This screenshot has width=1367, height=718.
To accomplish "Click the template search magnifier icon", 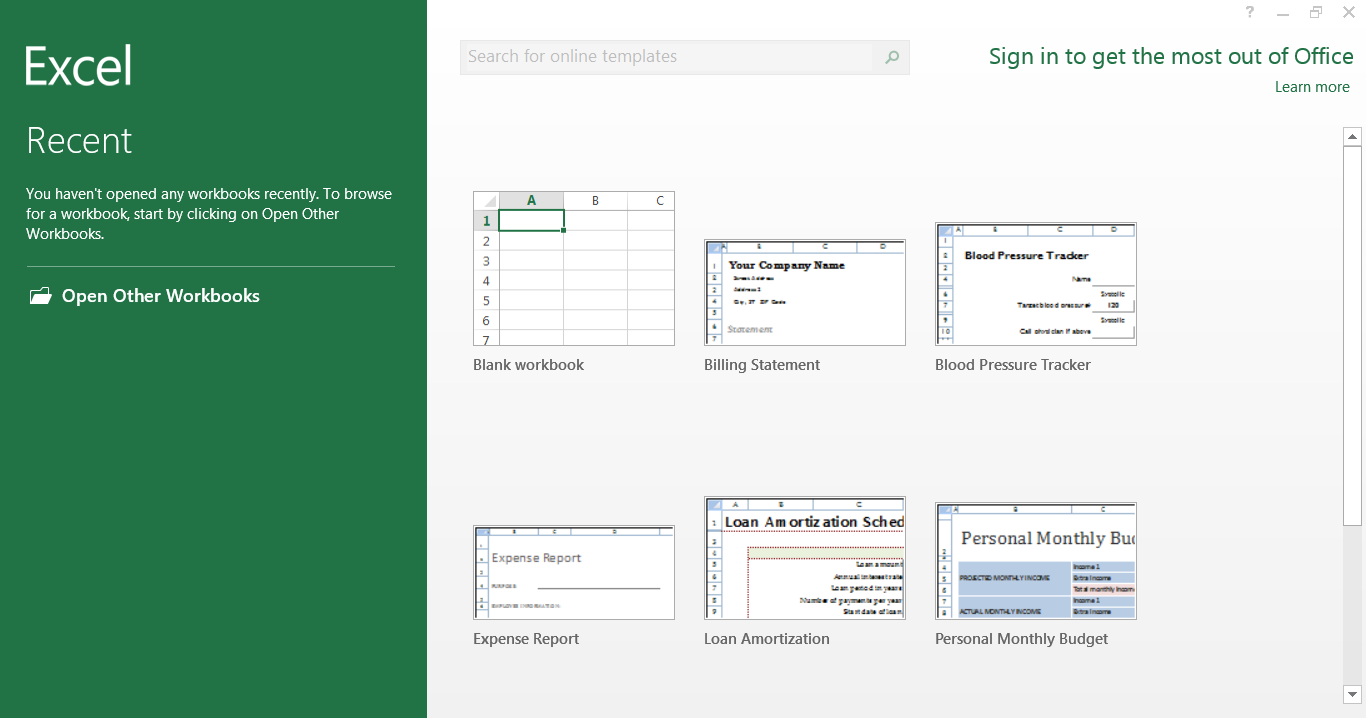I will [892, 57].
